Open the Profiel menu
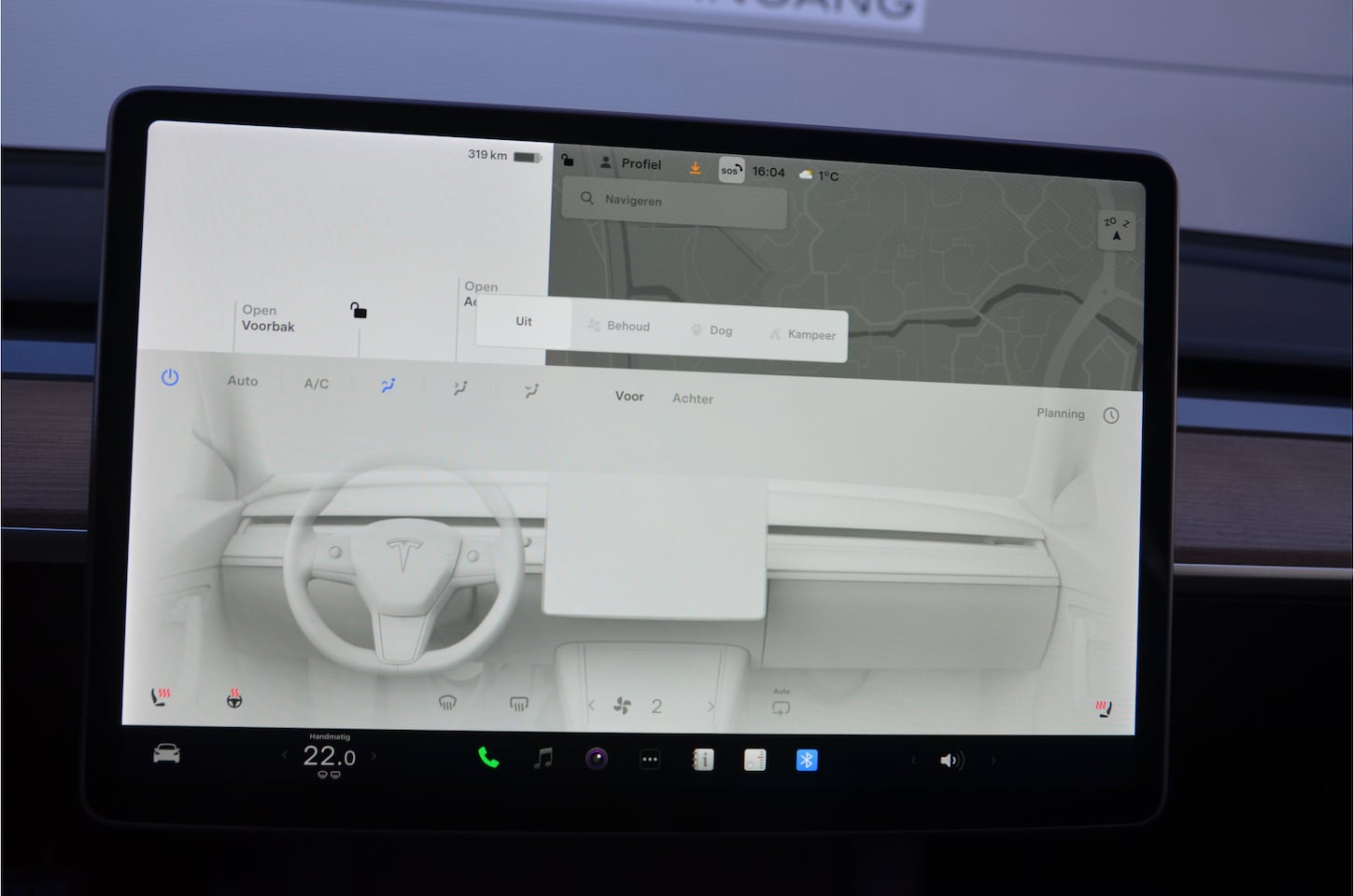Image resolution: width=1354 pixels, height=896 pixels. [x=631, y=164]
